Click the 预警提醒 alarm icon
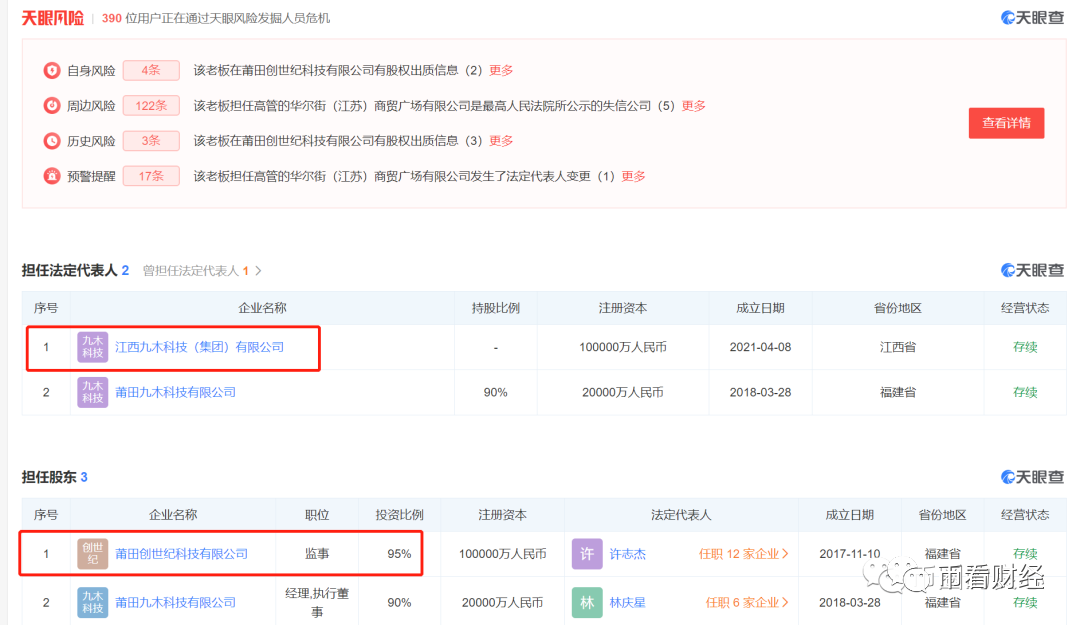Screen dimensions: 1080x625 (52, 176)
